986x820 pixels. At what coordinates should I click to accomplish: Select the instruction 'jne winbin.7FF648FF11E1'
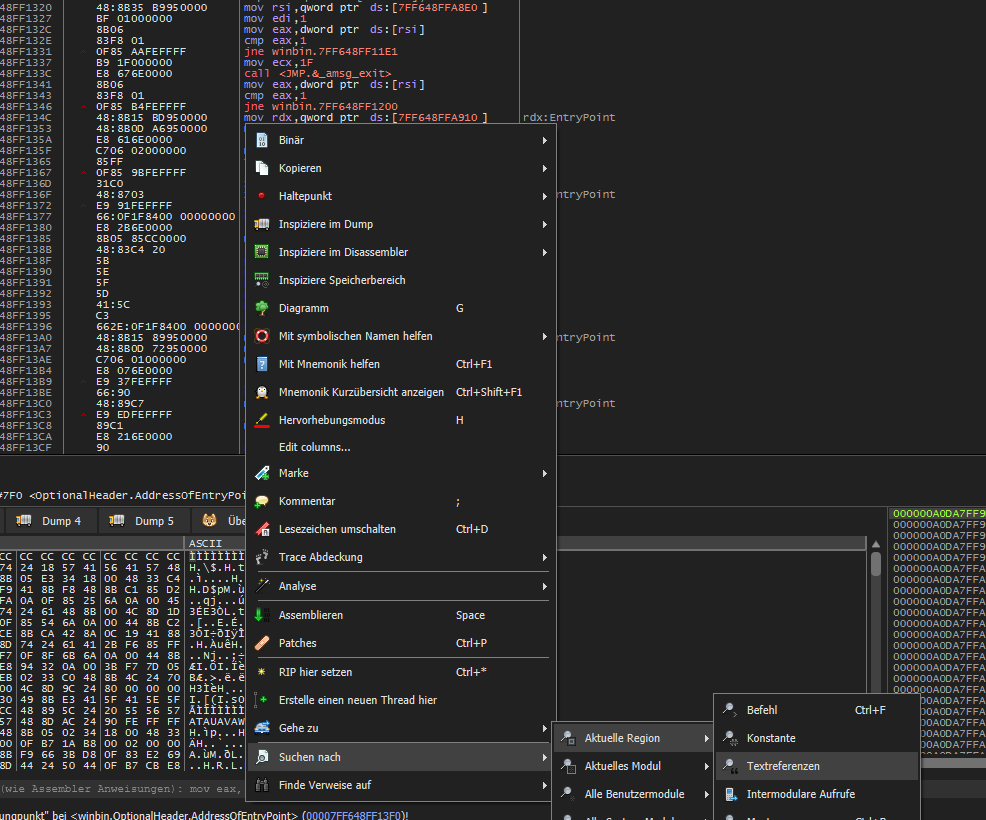point(321,52)
